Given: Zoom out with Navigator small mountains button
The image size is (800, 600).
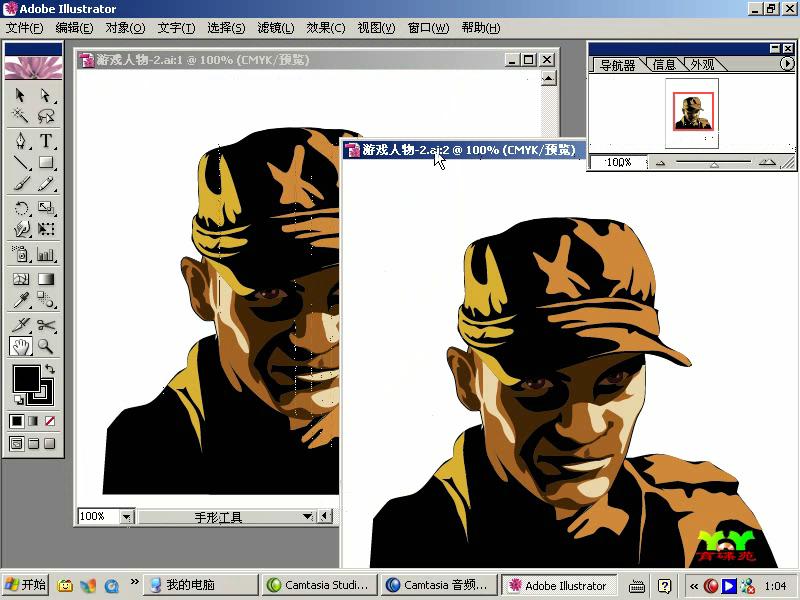Looking at the screenshot, I should (660, 163).
